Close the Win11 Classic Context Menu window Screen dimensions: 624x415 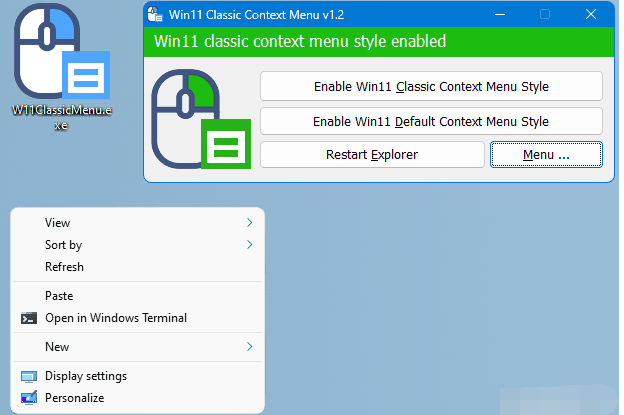[591, 14]
